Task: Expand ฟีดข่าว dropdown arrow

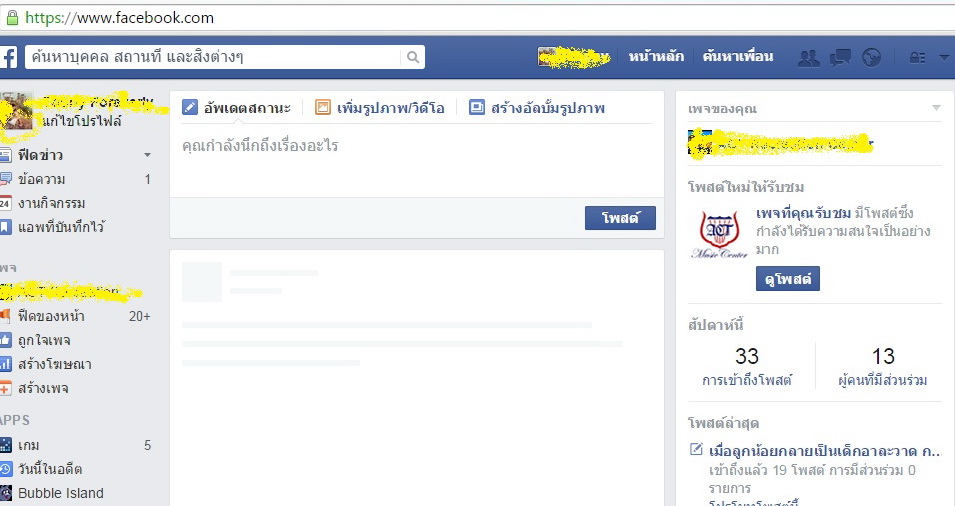Action: point(147,155)
